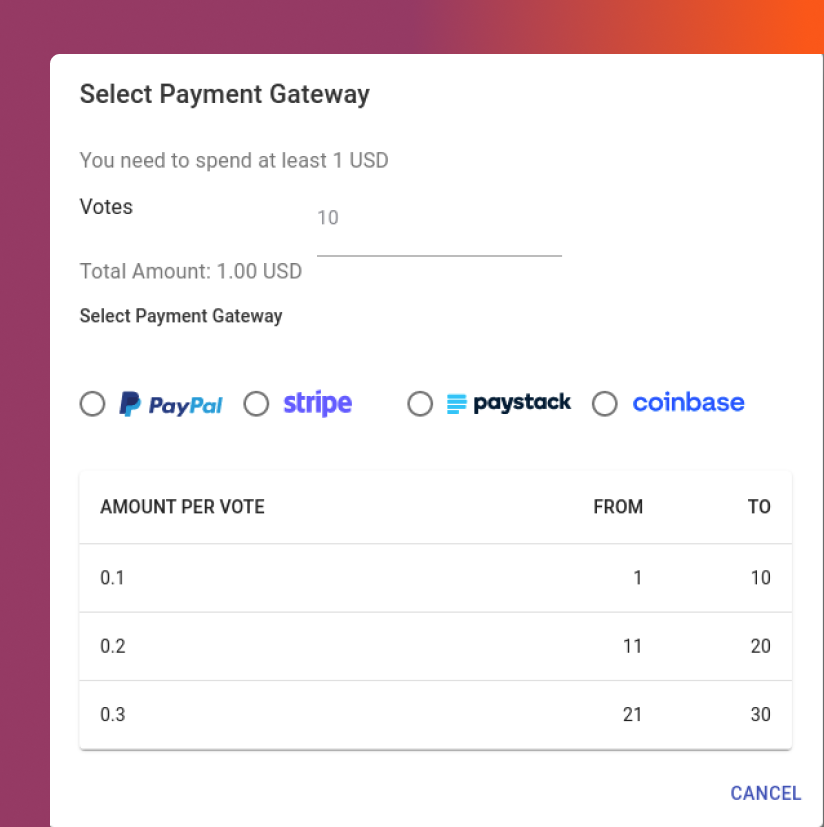Viewport: 824px width, 827px height.
Task: Choose the Coinbase radio option
Action: (605, 404)
